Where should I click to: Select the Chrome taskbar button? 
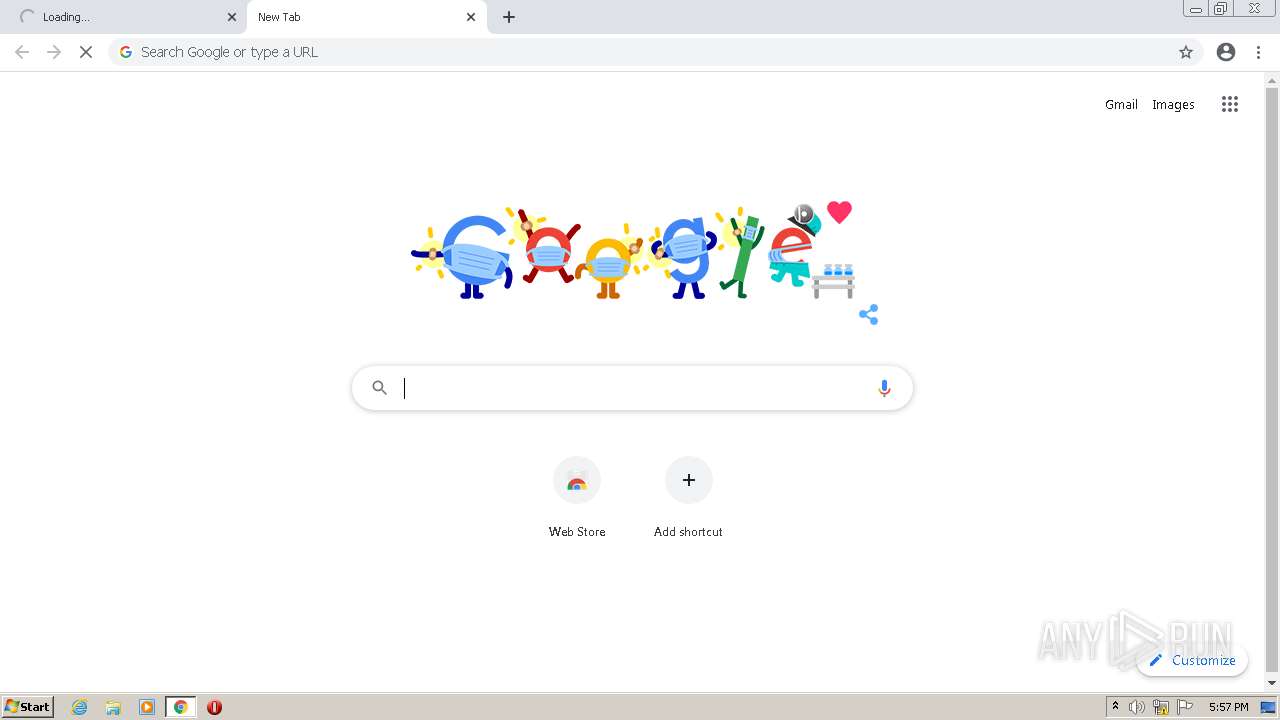(180, 707)
